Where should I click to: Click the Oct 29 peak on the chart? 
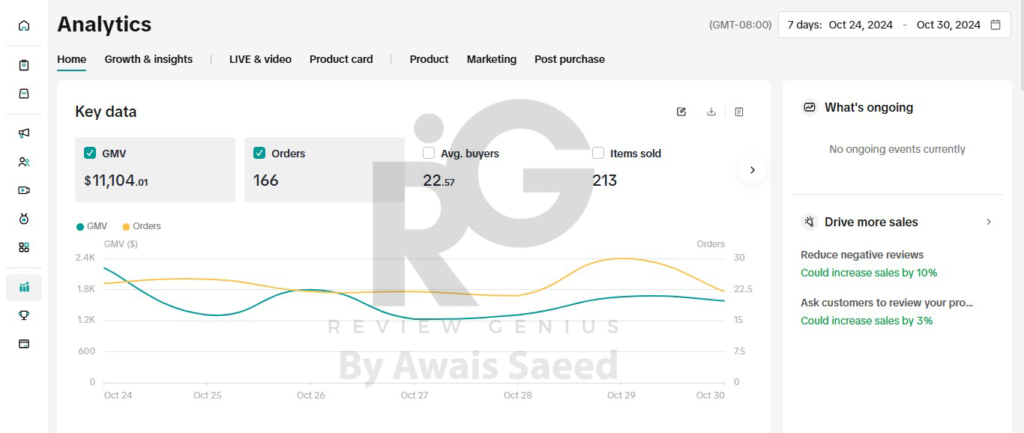621,259
